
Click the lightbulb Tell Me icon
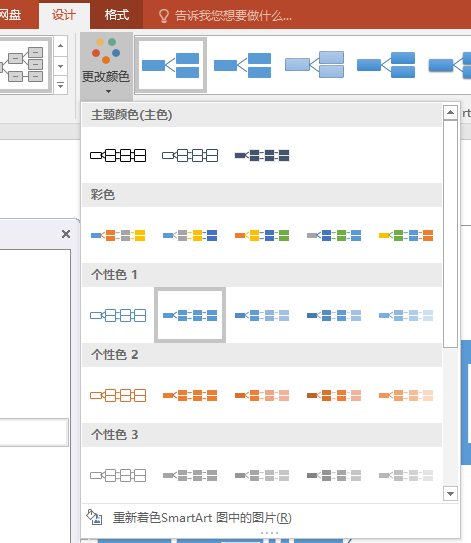(x=163, y=16)
